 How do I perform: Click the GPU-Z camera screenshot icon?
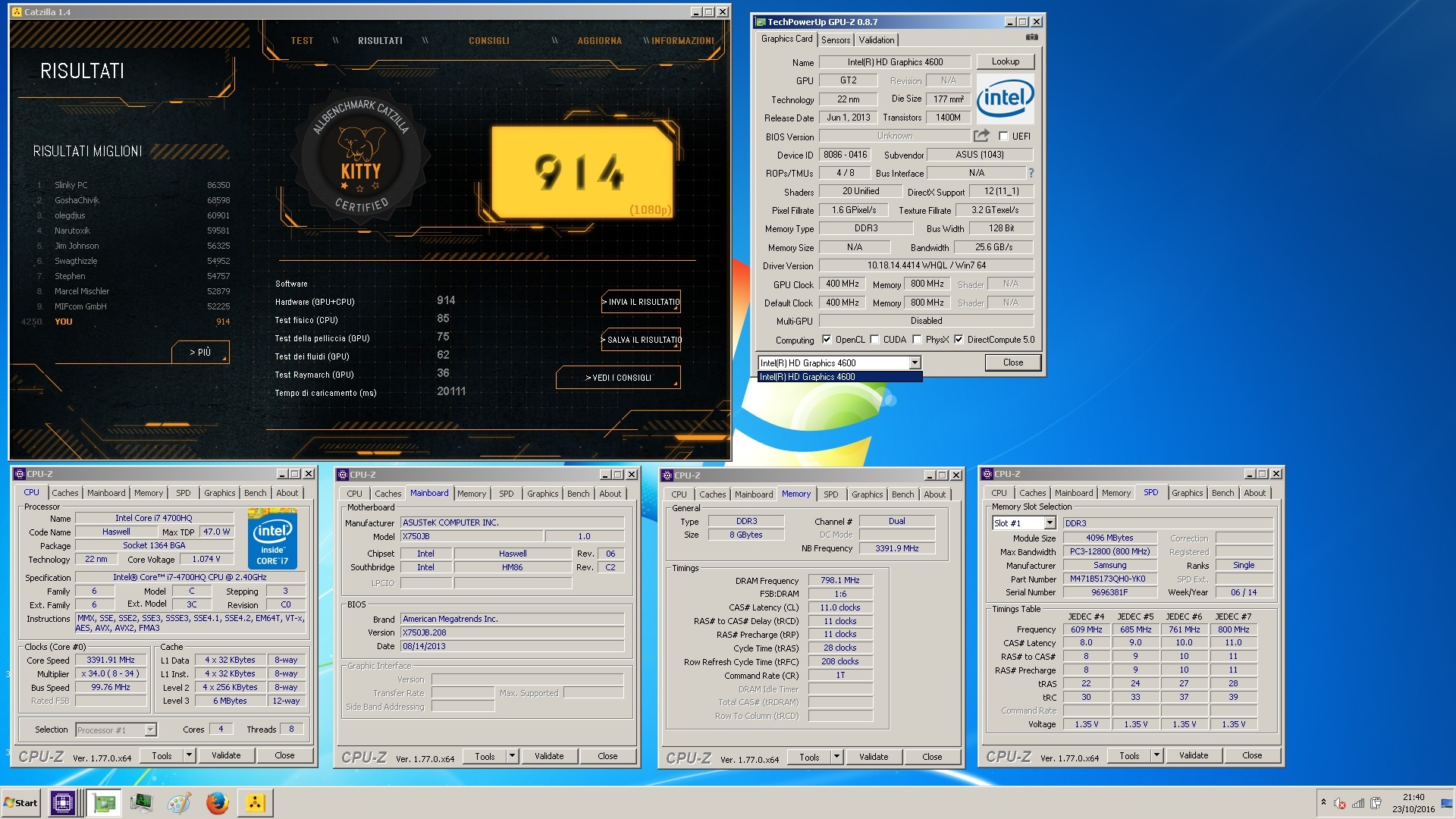1031,37
